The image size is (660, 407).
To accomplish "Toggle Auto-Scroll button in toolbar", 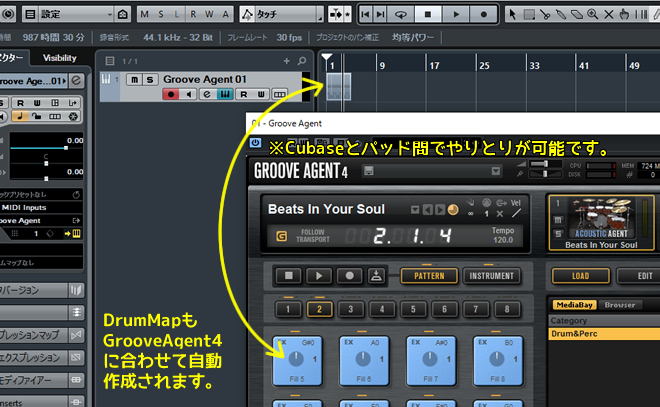I will 336,14.
